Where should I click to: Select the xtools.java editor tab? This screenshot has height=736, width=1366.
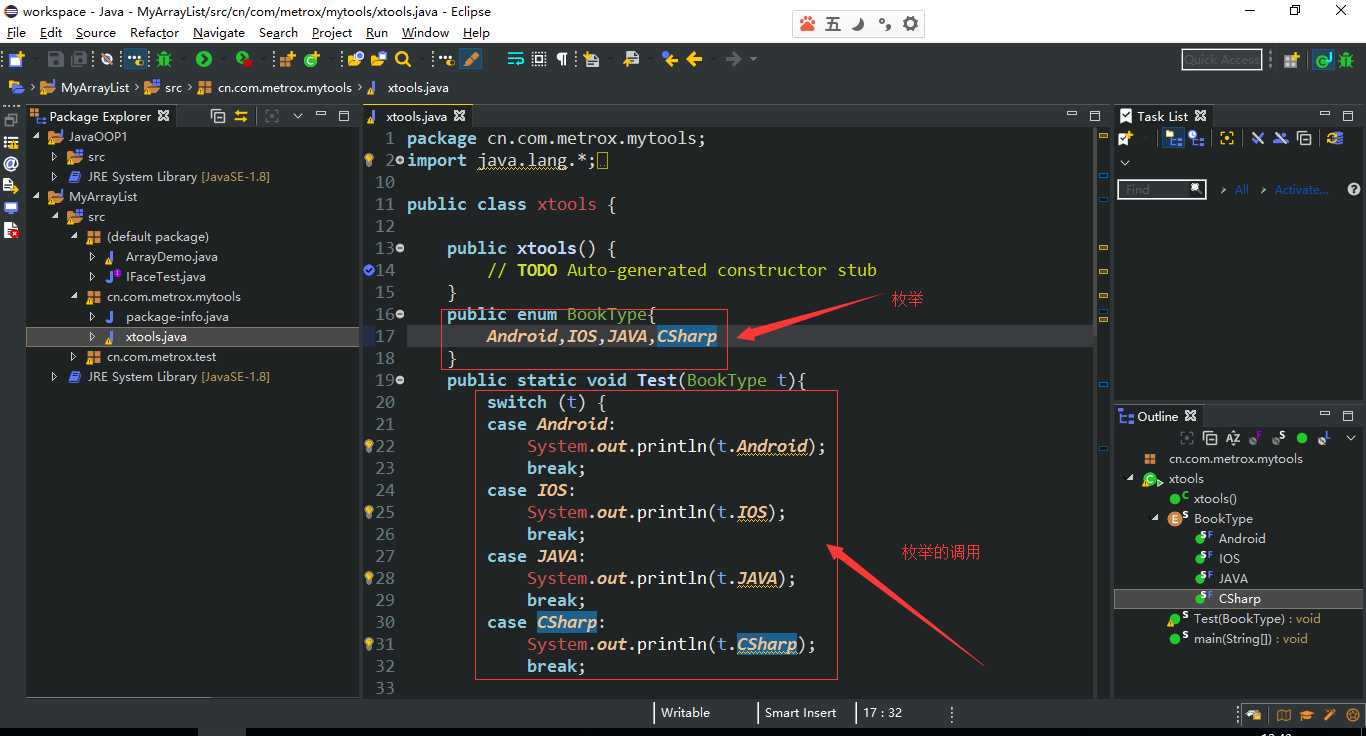point(417,116)
